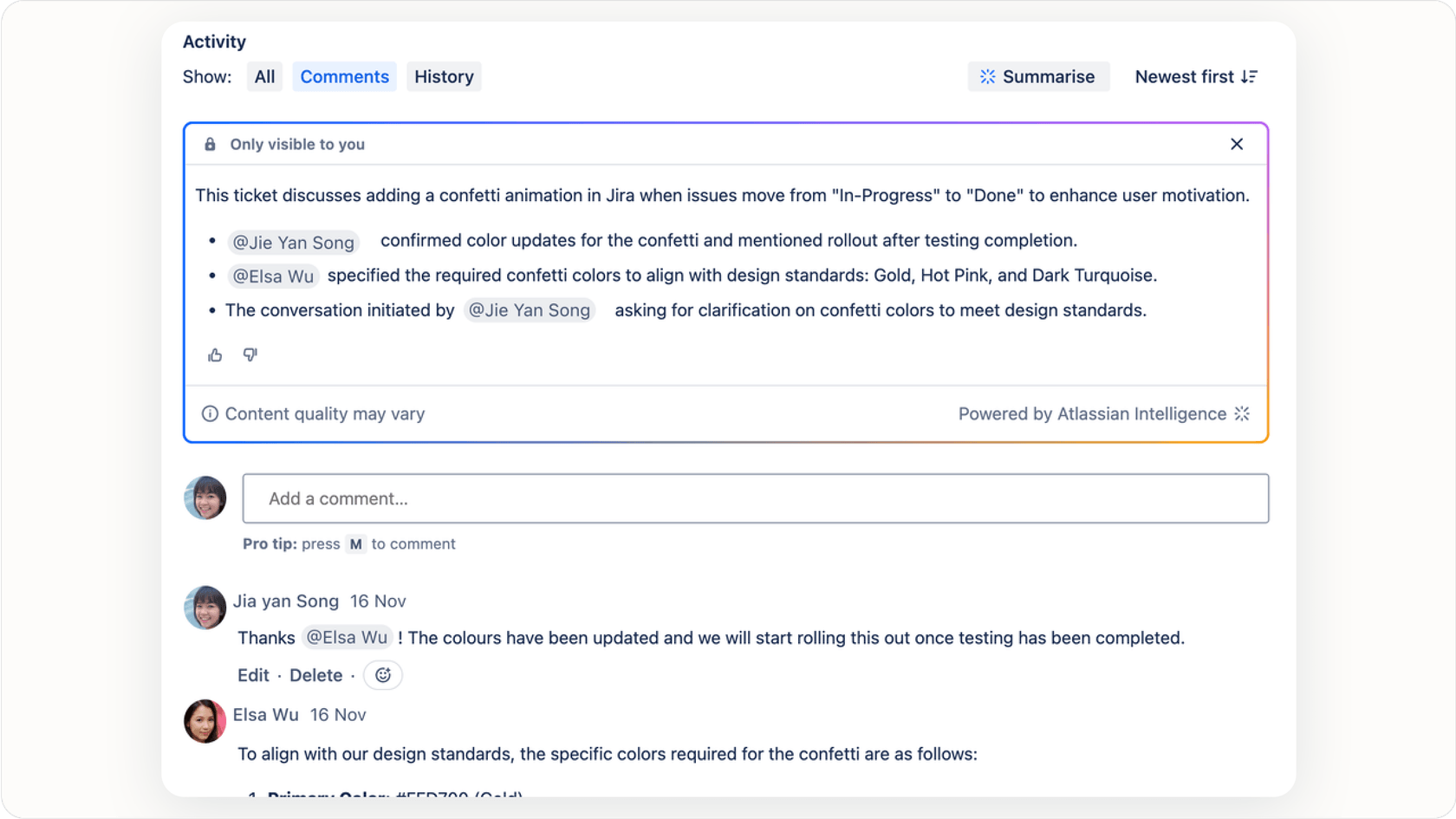This screenshot has width=1456, height=819.
Task: Switch to the All activity tab
Action: 264,76
